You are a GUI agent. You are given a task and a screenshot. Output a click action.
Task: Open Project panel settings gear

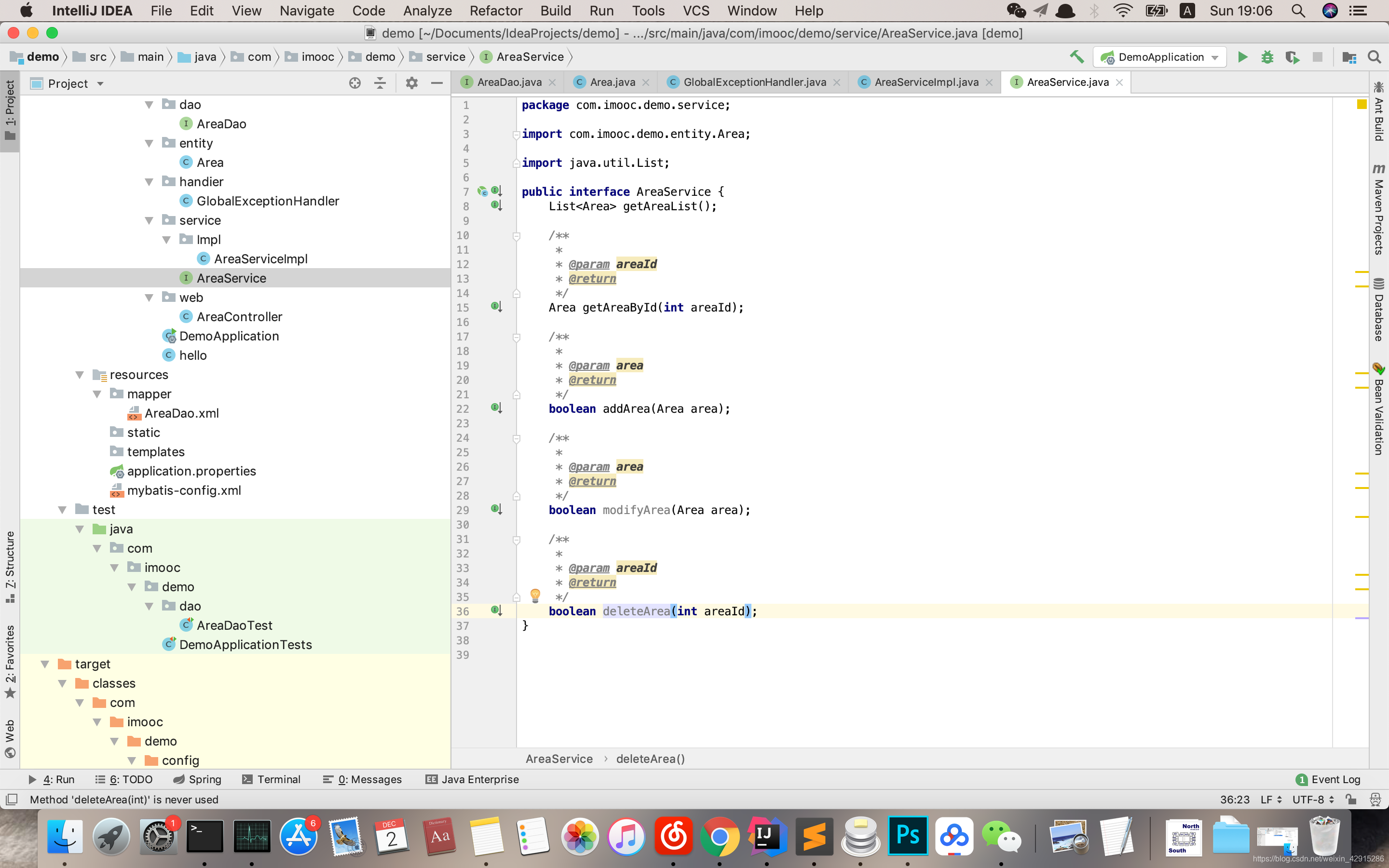pyautogui.click(x=411, y=83)
